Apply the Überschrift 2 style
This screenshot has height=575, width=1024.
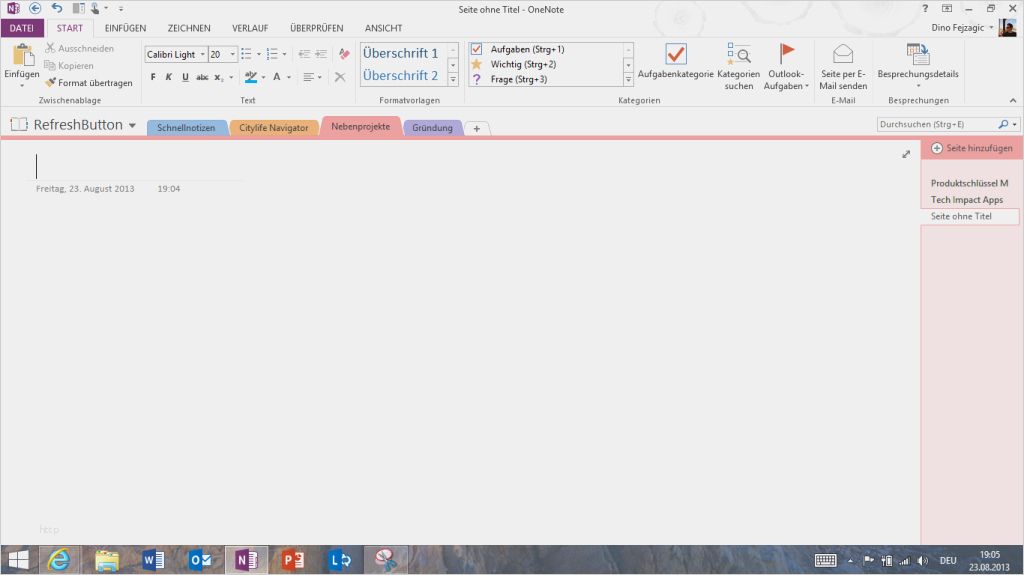pyautogui.click(x=401, y=75)
